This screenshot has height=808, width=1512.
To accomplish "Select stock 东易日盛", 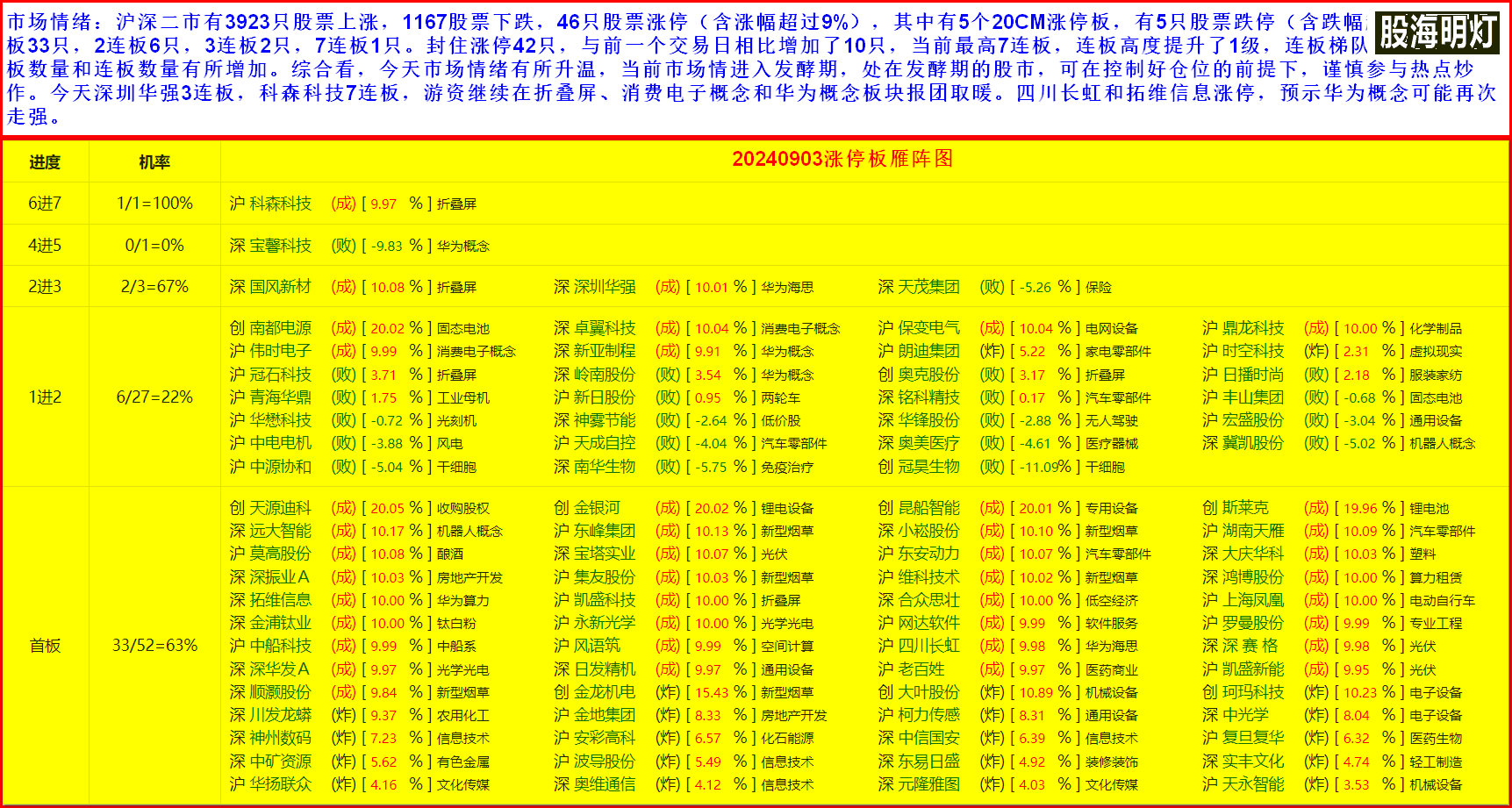I will point(929,762).
